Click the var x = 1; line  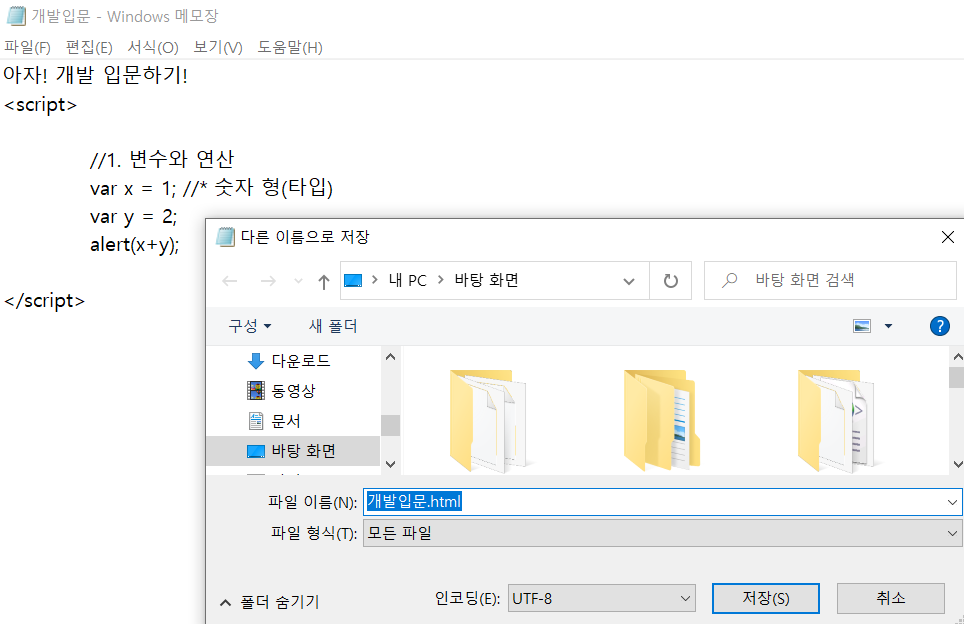click(211, 188)
